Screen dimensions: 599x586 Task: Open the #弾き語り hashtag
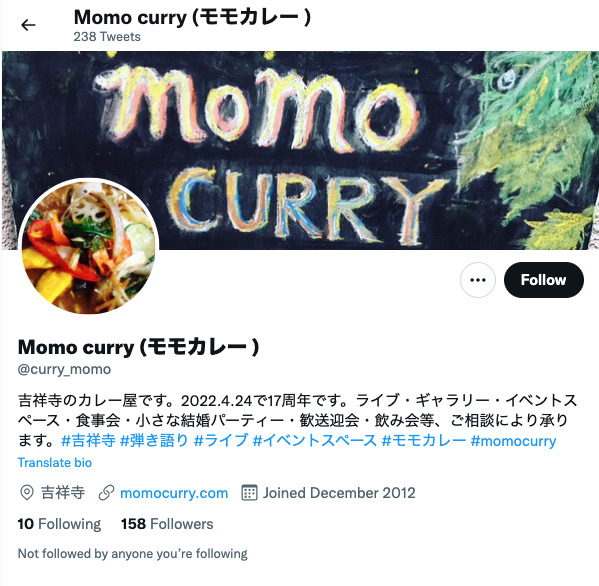pyautogui.click(x=154, y=440)
